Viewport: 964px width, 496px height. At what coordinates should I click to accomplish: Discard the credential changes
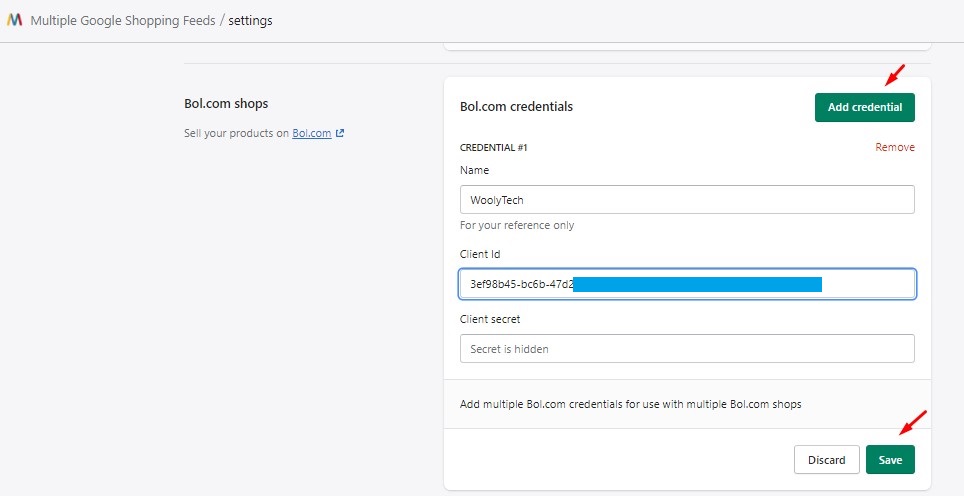[826, 460]
